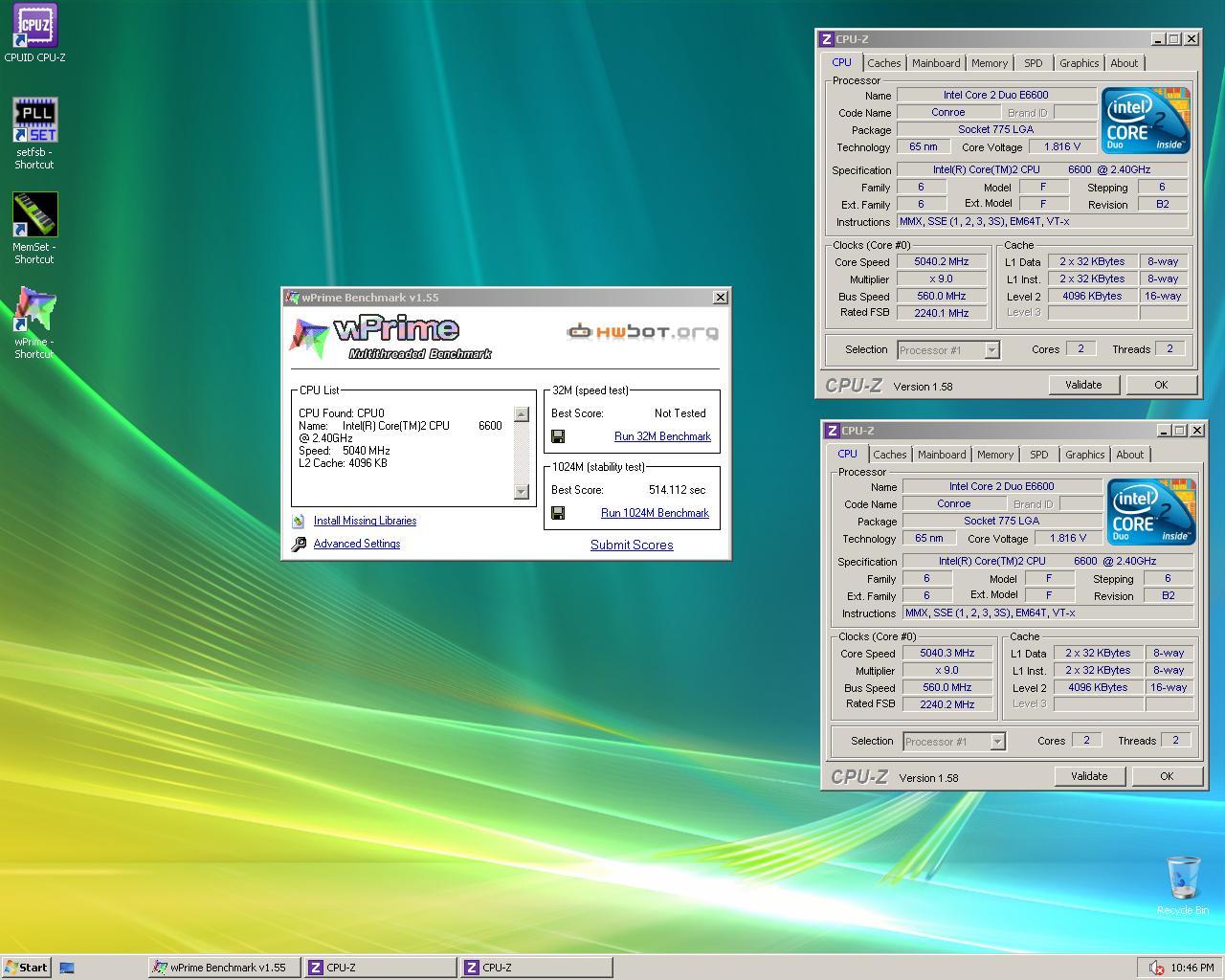This screenshot has height=980, width=1225.
Task: Switch to Caches tab in lower CPU-Z
Action: click(x=890, y=455)
